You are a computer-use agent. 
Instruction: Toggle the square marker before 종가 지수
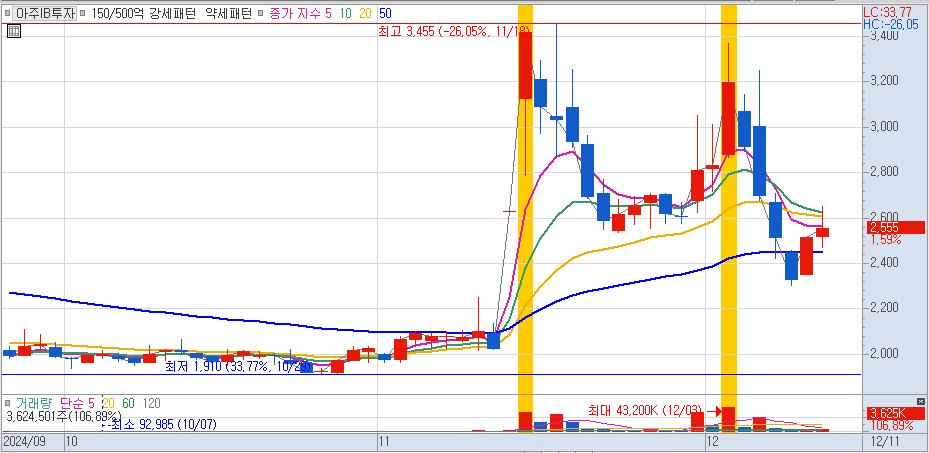[261, 13]
